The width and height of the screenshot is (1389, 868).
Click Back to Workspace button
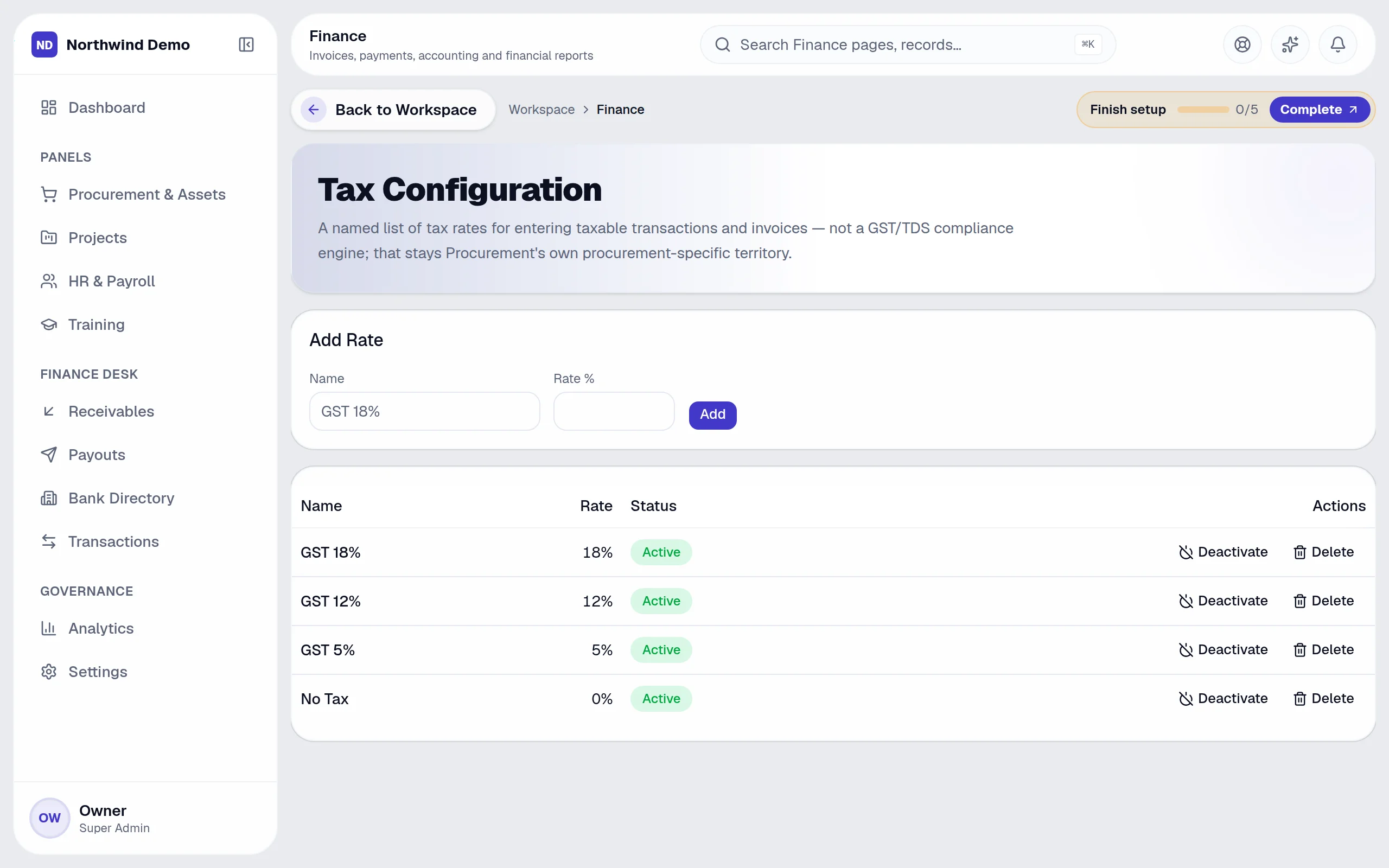click(393, 110)
